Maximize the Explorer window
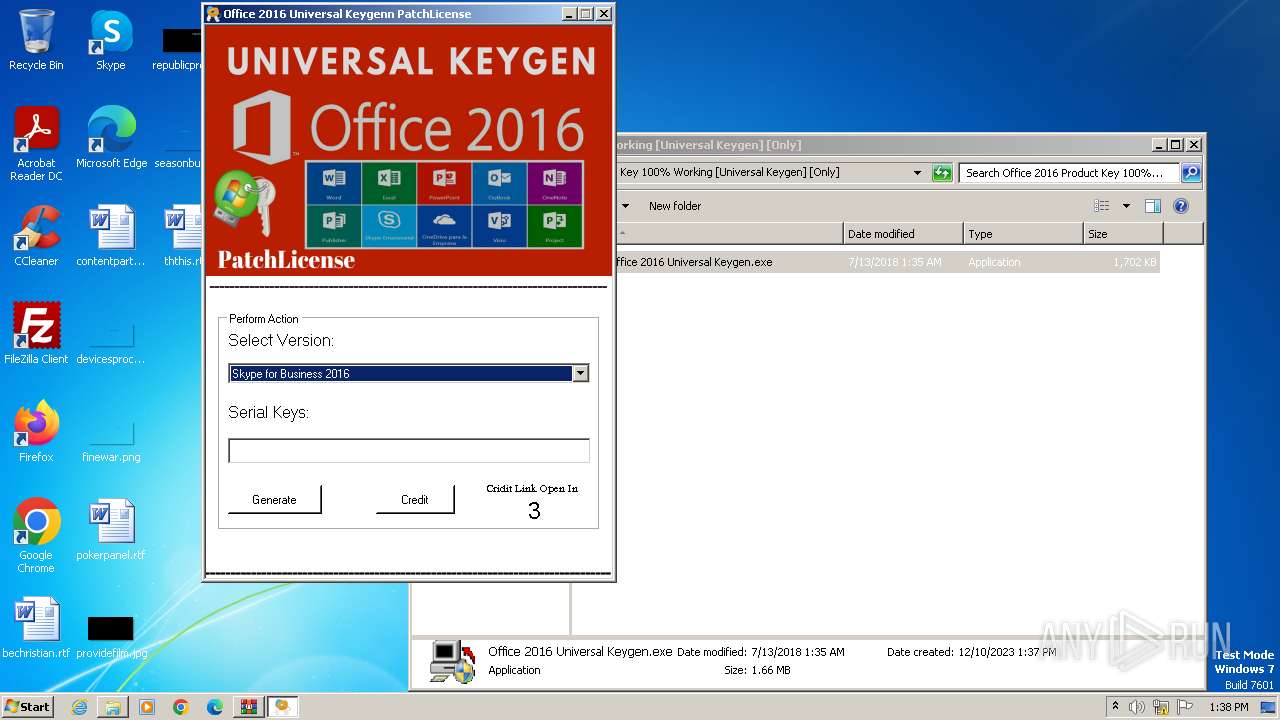The width and height of the screenshot is (1280, 720). (x=1176, y=145)
